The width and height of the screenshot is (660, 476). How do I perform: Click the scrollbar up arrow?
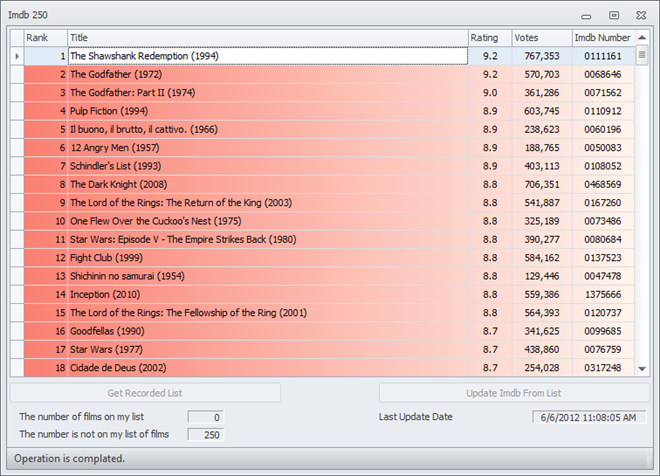point(642,38)
